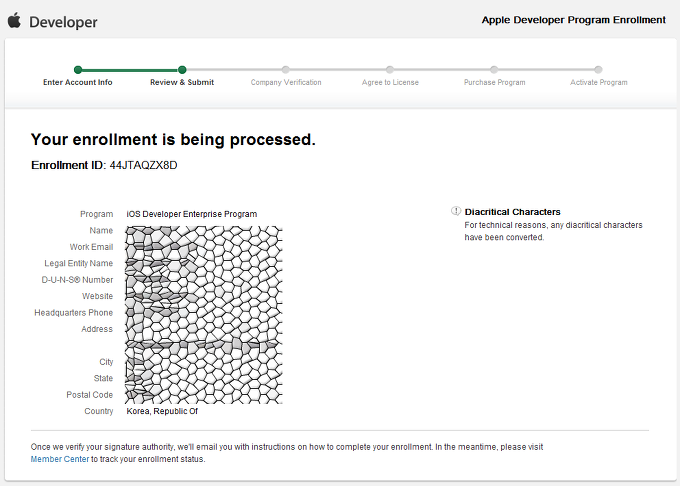Viewport: 680px width, 486px height.
Task: Click the City field label
Action: tap(106, 362)
